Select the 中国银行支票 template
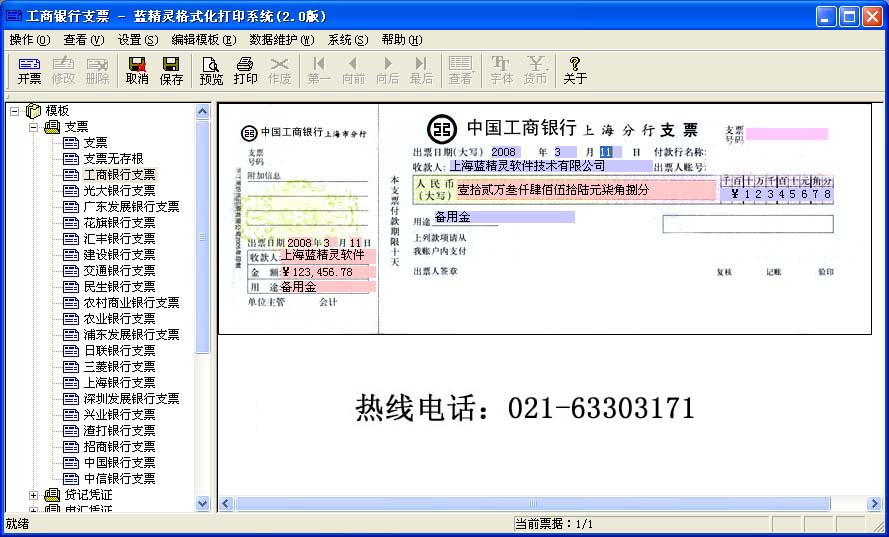Image resolution: width=889 pixels, height=537 pixels. pyautogui.click(x=119, y=463)
